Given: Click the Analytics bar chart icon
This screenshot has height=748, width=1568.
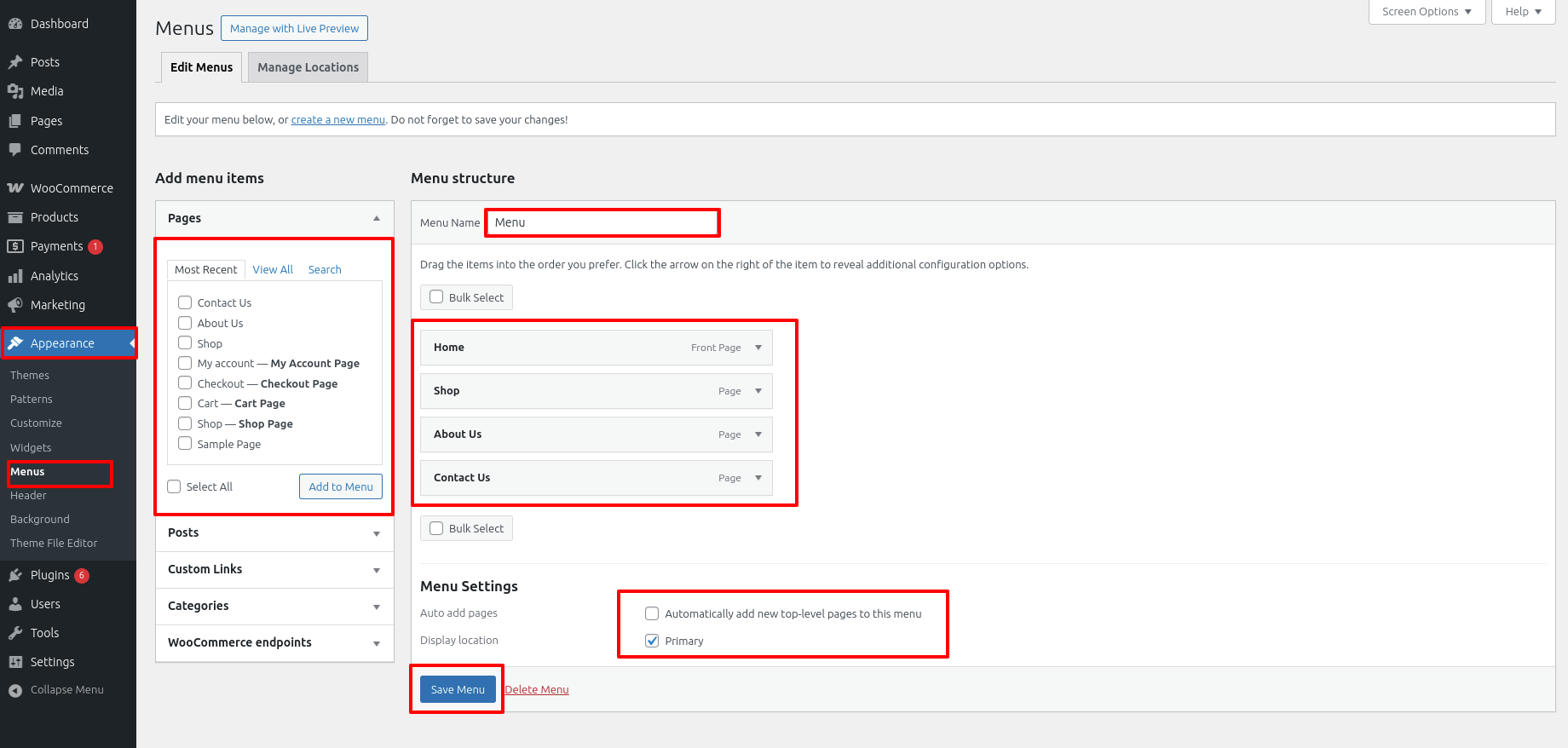Looking at the screenshot, I should (15, 276).
